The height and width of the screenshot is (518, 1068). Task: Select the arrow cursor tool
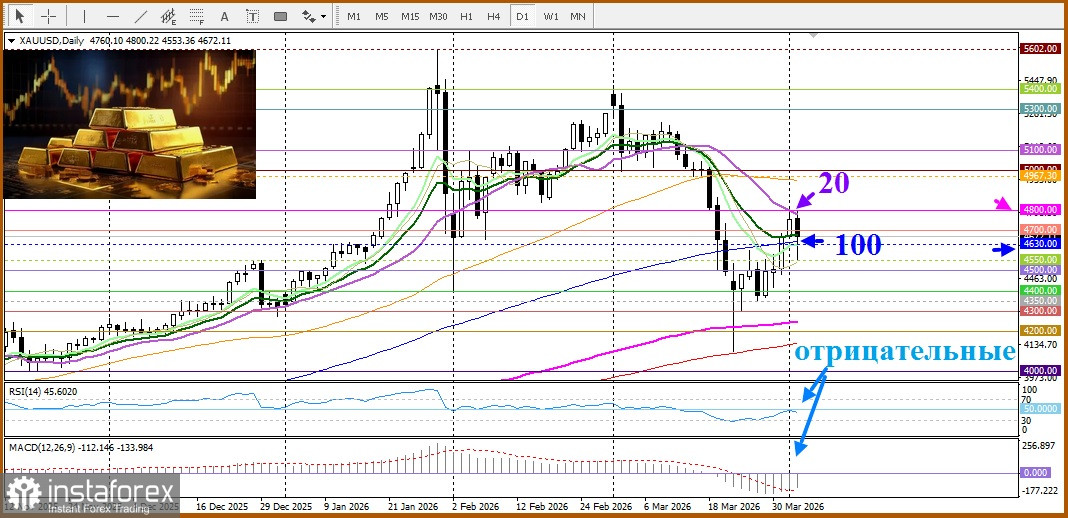point(20,16)
